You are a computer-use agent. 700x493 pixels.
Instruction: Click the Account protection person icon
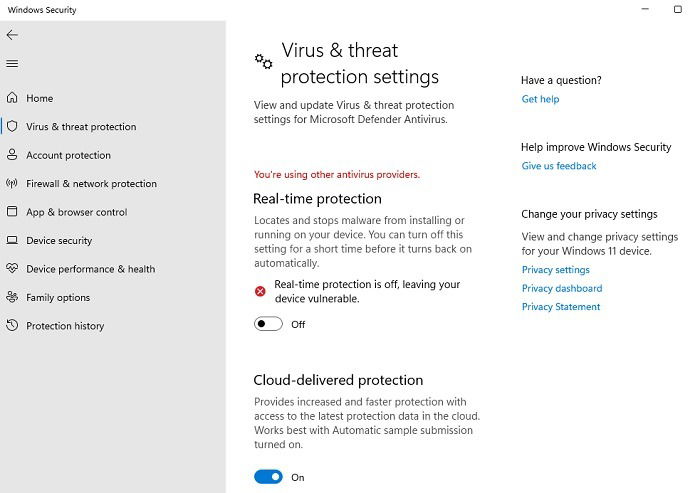pos(12,155)
